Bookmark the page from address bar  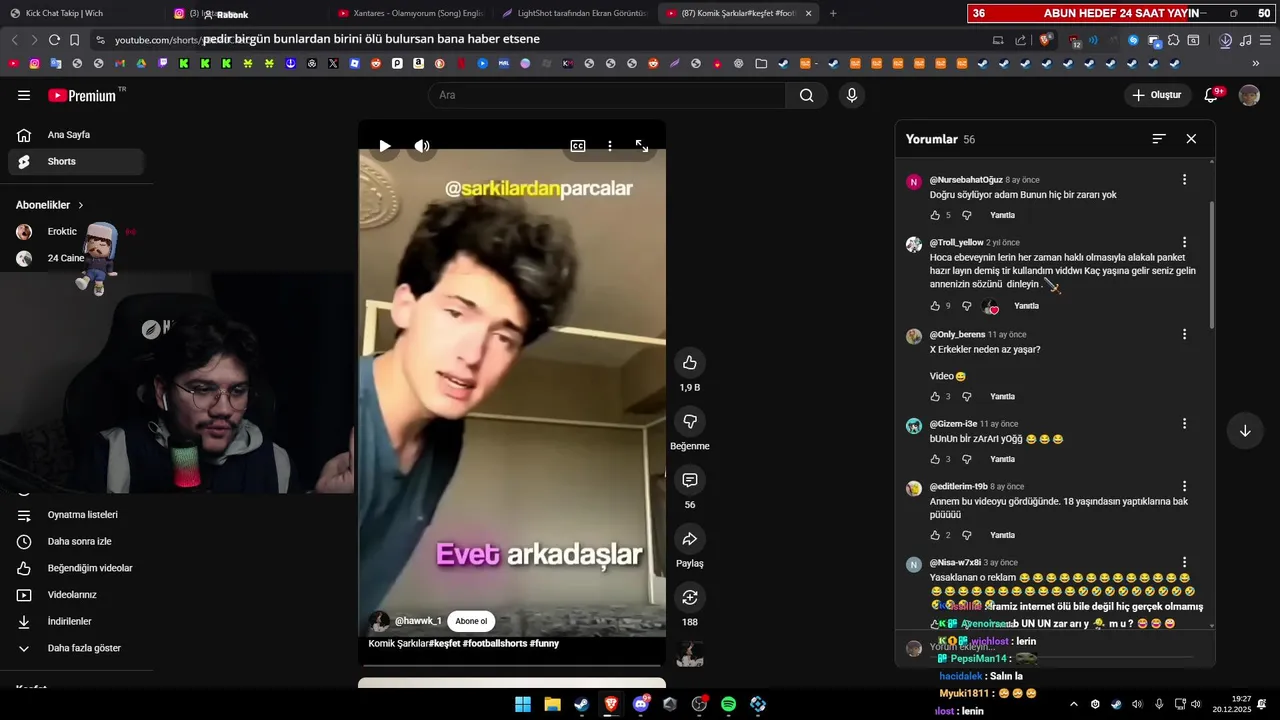pyautogui.click(x=74, y=40)
